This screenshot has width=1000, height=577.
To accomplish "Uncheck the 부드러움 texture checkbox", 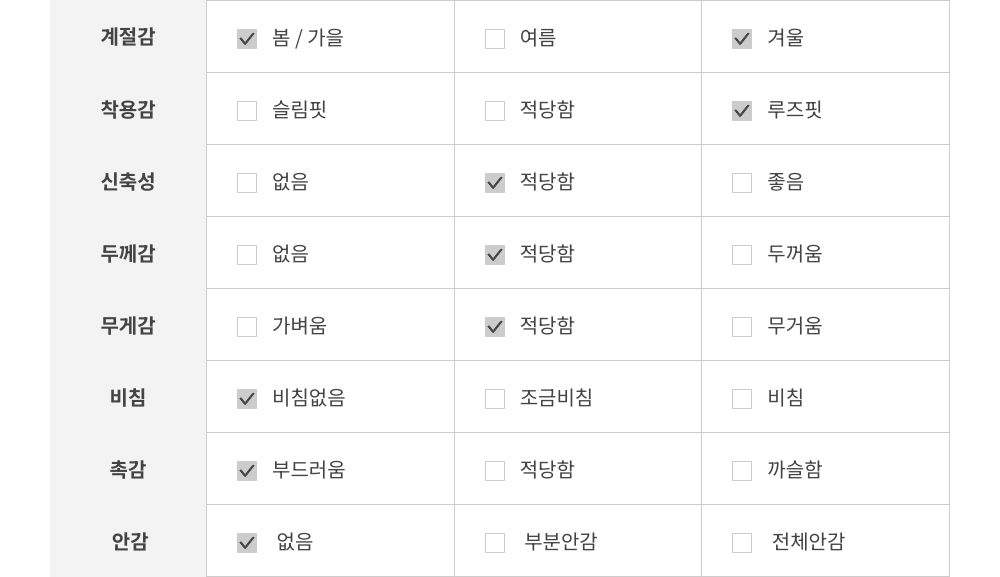I will pyautogui.click(x=247, y=471).
